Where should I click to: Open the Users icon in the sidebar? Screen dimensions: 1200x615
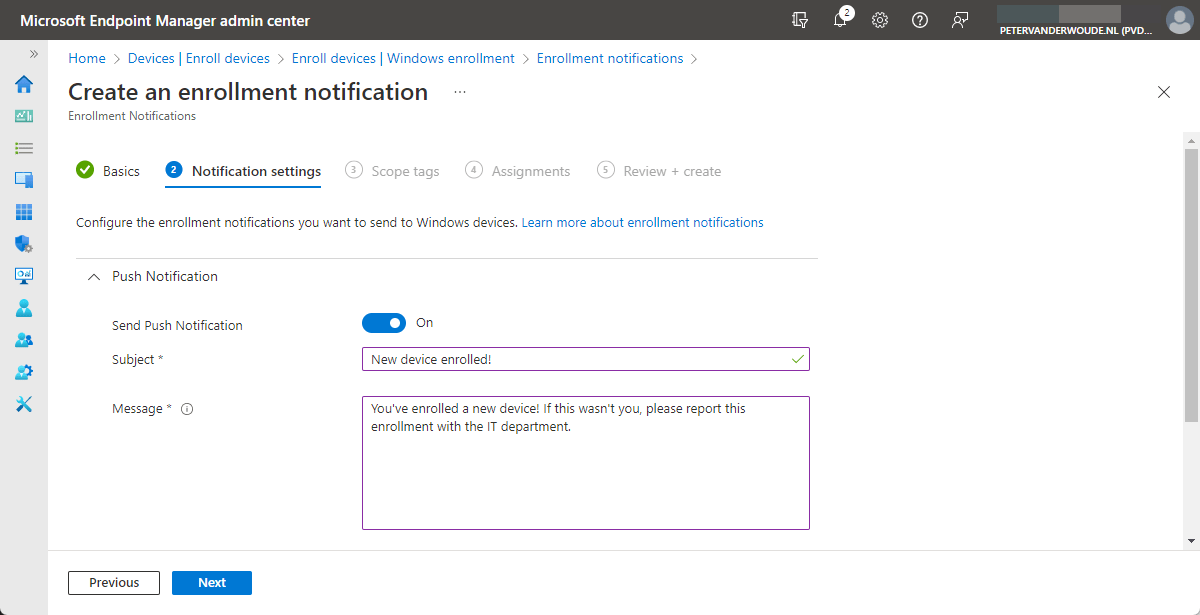(23, 307)
